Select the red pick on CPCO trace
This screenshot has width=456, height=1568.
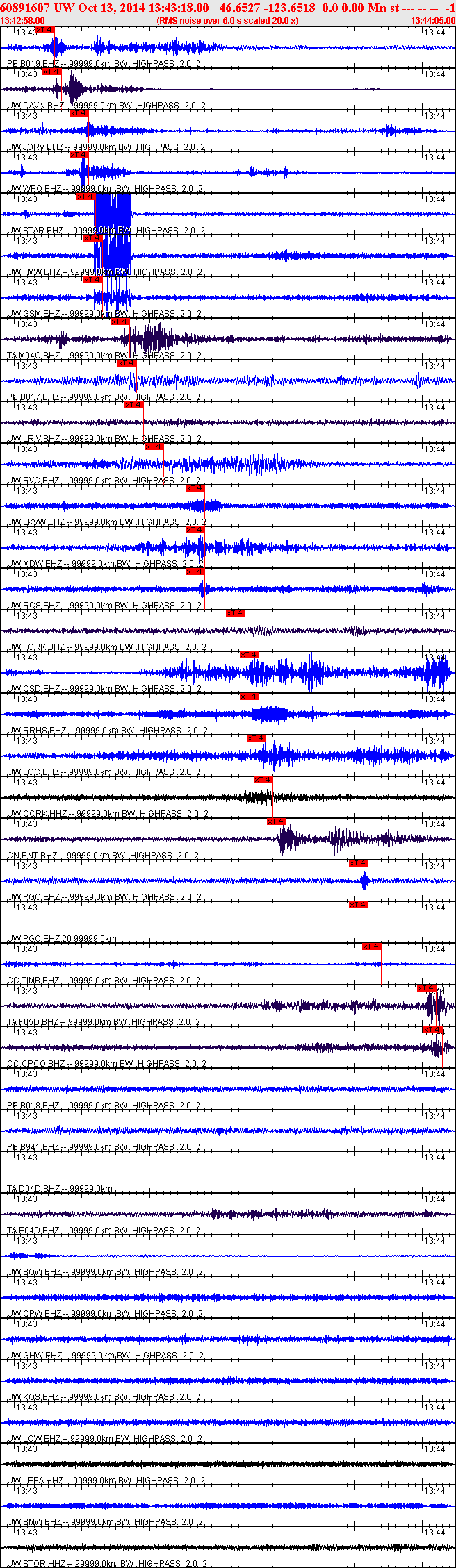(433, 1030)
